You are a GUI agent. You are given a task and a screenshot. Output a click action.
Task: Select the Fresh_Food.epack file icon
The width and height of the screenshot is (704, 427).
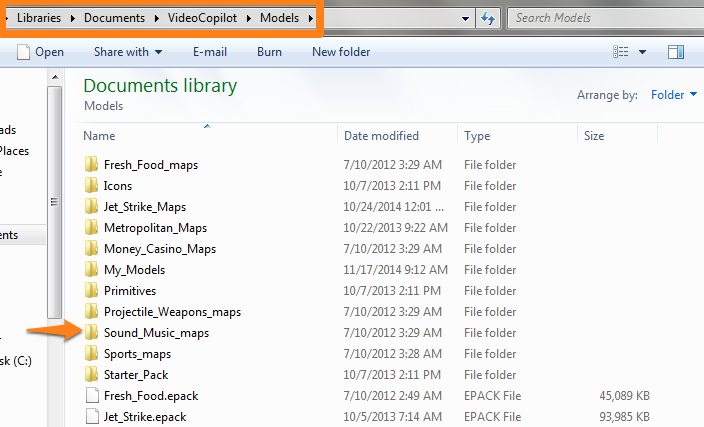click(91, 396)
